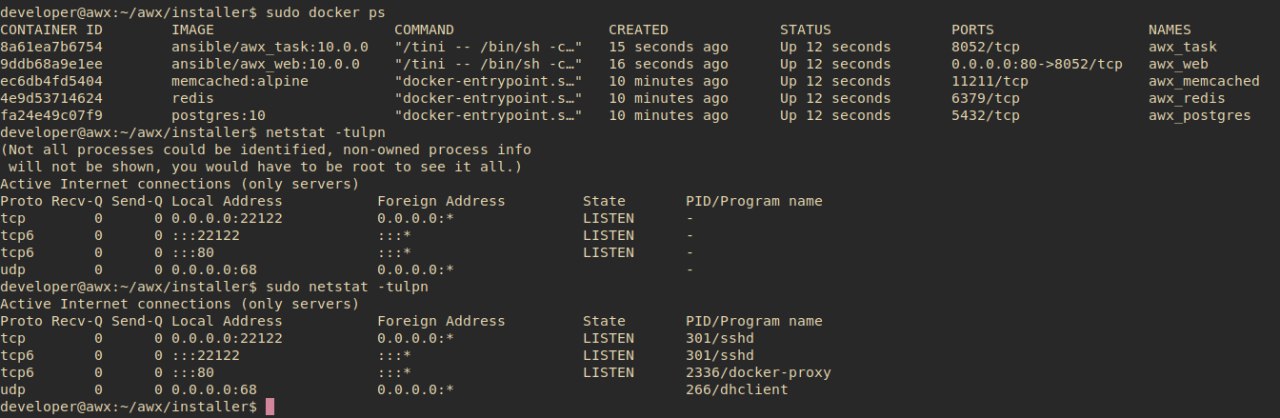Select the awx_memcached container name
Image resolution: width=1280 pixels, height=418 pixels.
pyautogui.click(x=1204, y=81)
